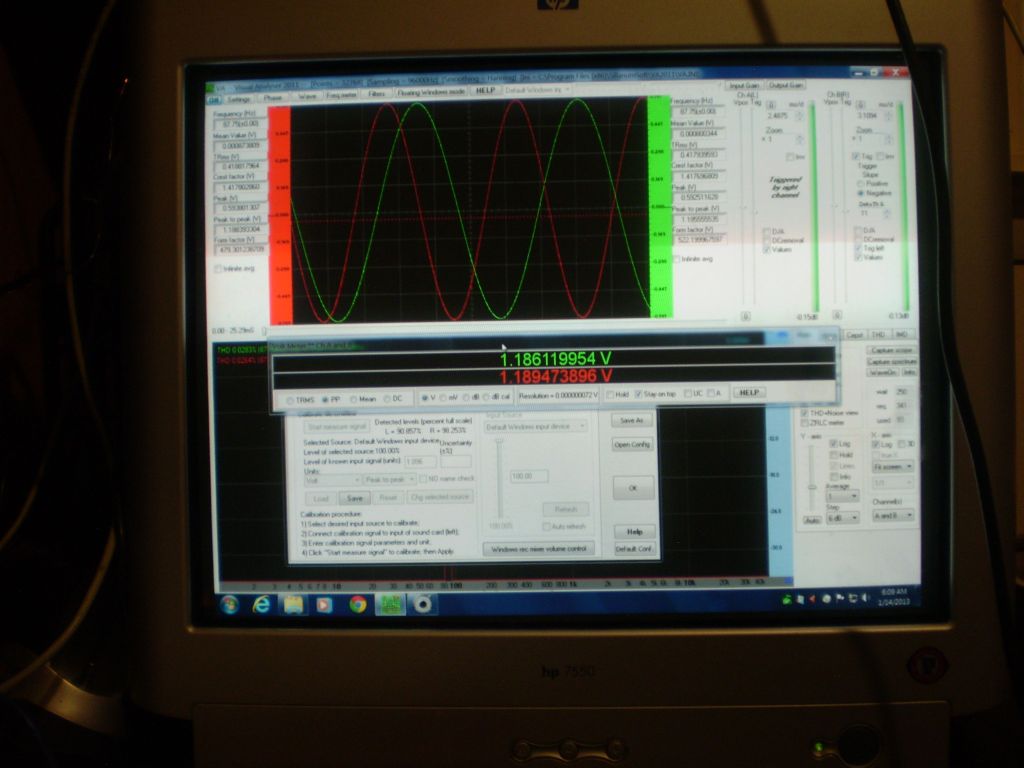Open the Media Player taskbar icon
Image resolution: width=1024 pixels, height=768 pixels.
click(x=324, y=605)
